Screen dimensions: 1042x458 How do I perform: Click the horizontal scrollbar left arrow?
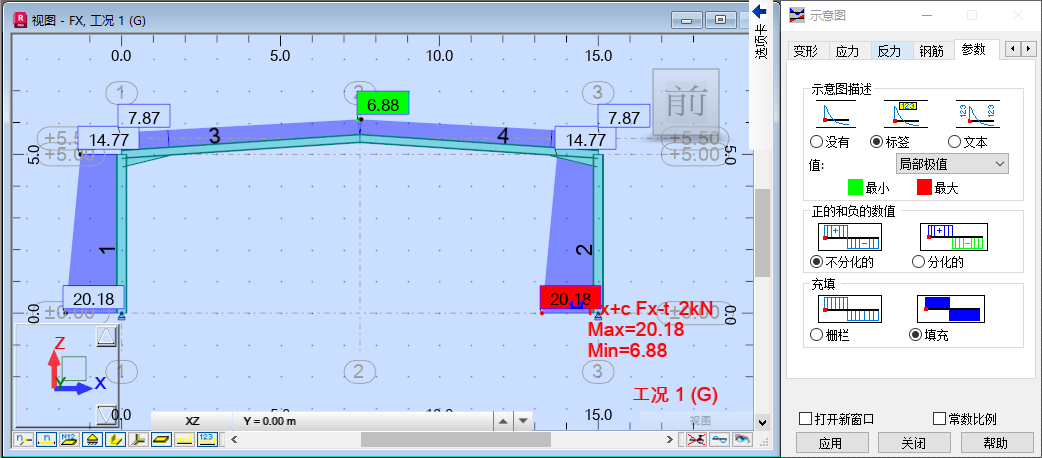[x=234, y=439]
